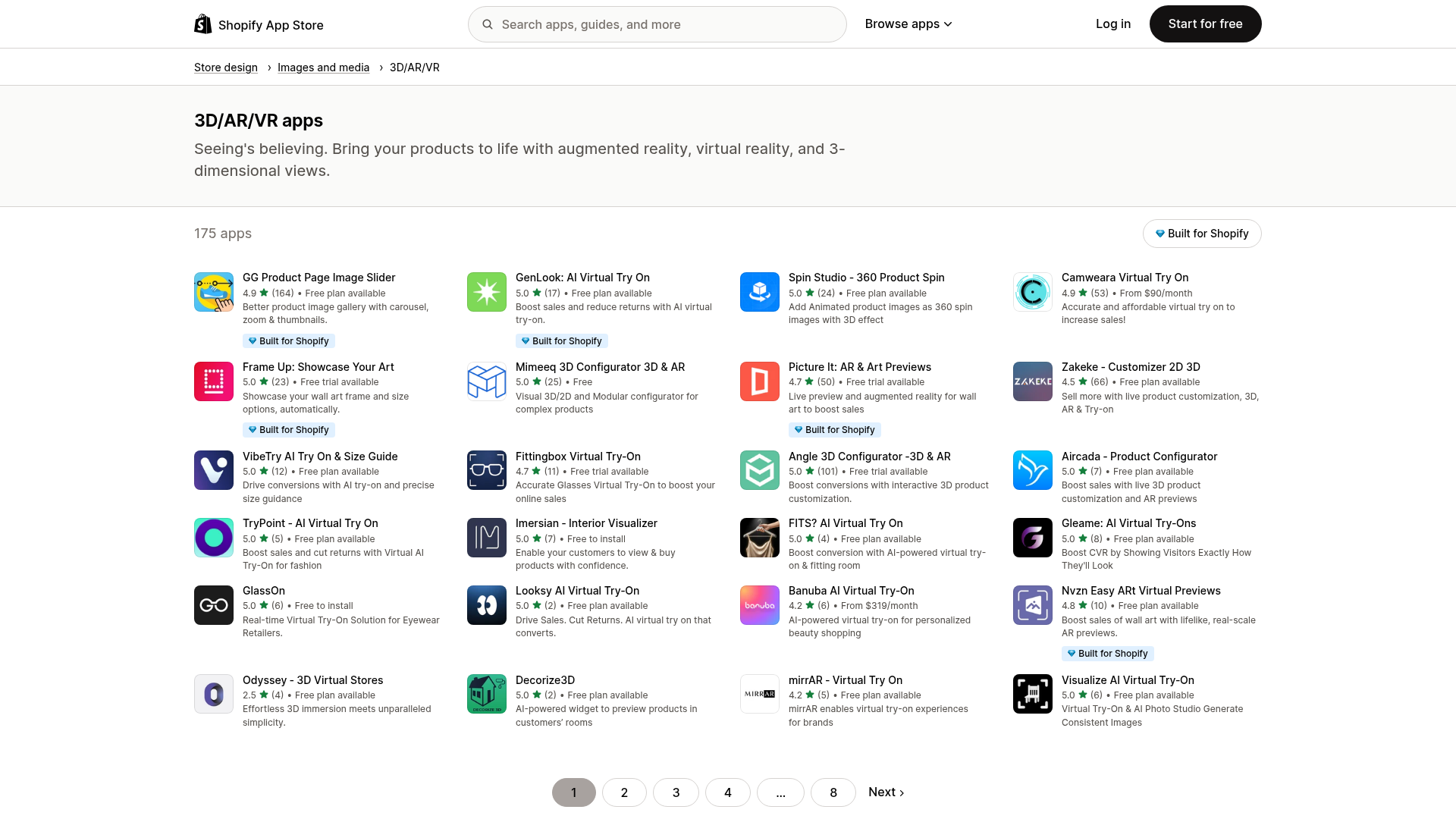Open Looksy AI Virtual Try-On icon
This screenshot has height=819, width=1456.
tap(487, 605)
